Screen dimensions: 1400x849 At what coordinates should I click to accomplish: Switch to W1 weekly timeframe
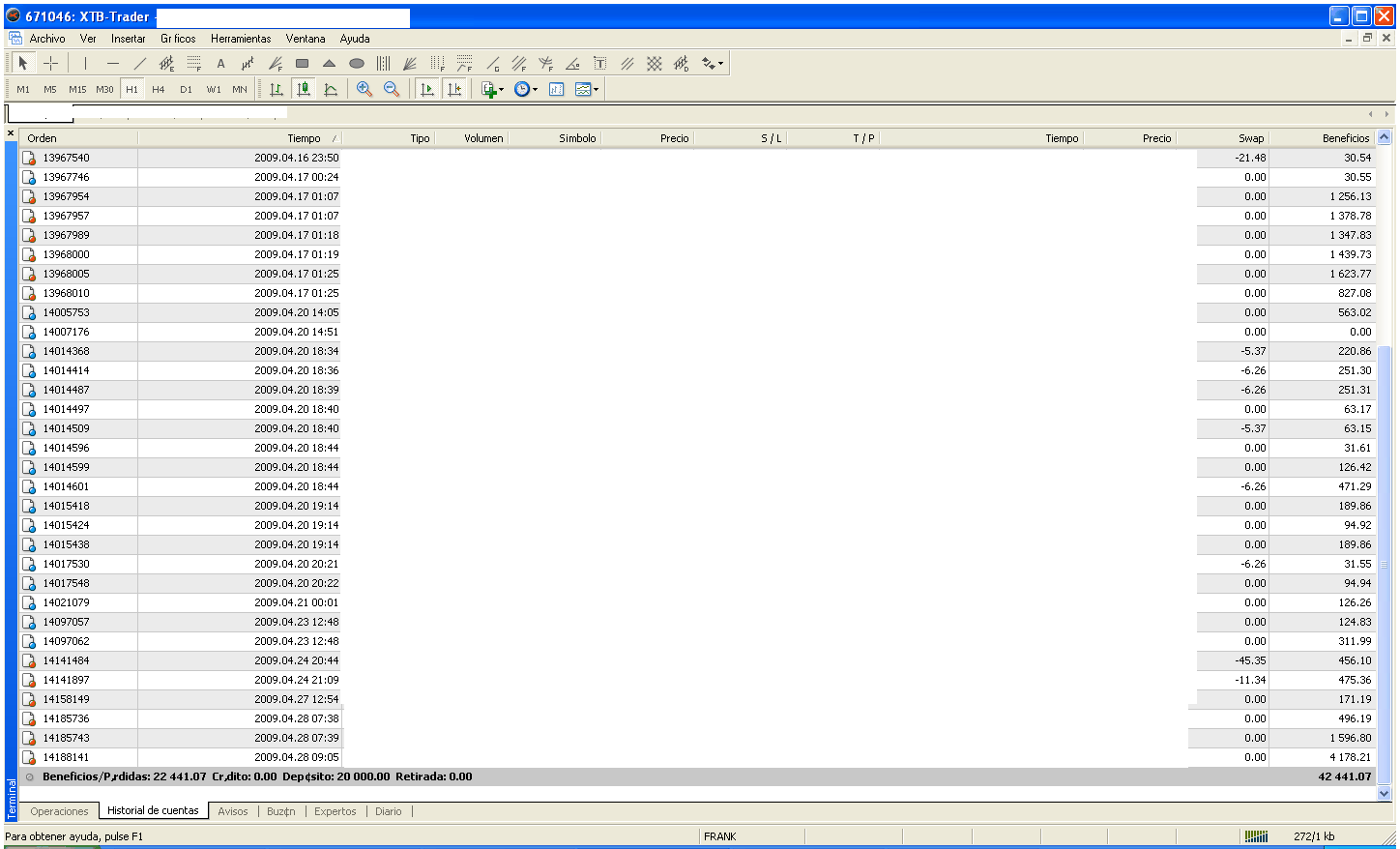(x=213, y=89)
